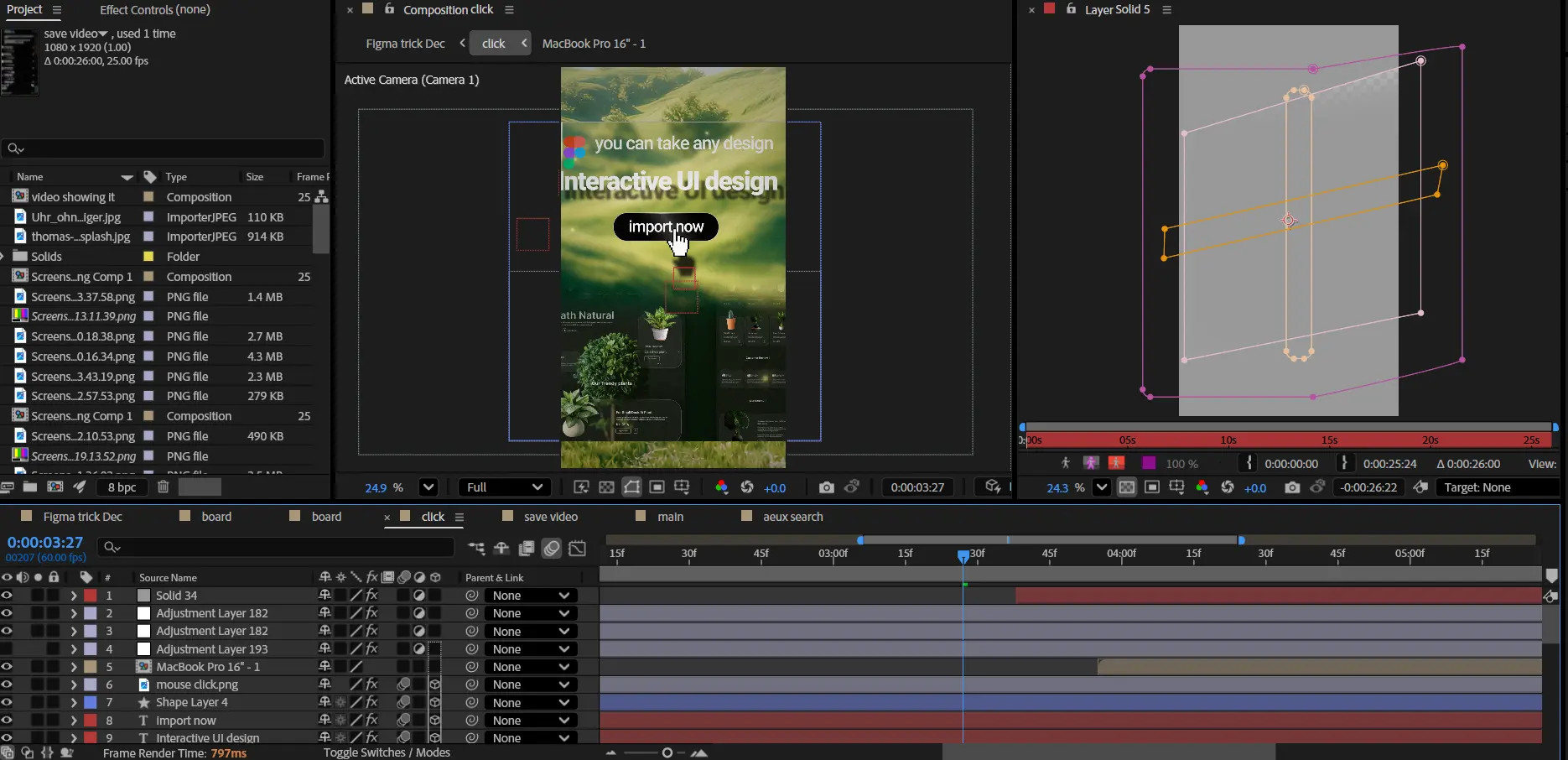Click the Toggle Switches / Modes button
The image size is (1568, 760).
[387, 752]
